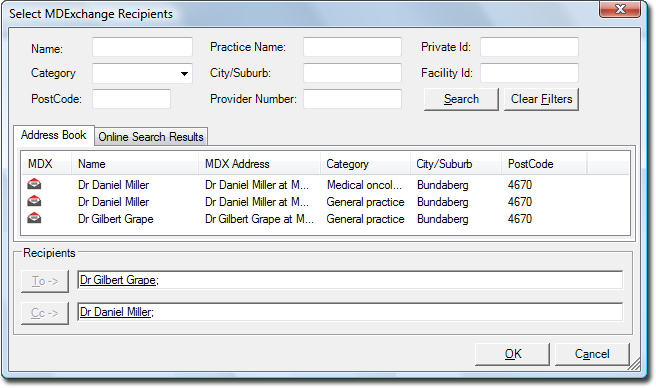Sort by PostCode column header
Screen dimensions: 656x388
pos(544,164)
